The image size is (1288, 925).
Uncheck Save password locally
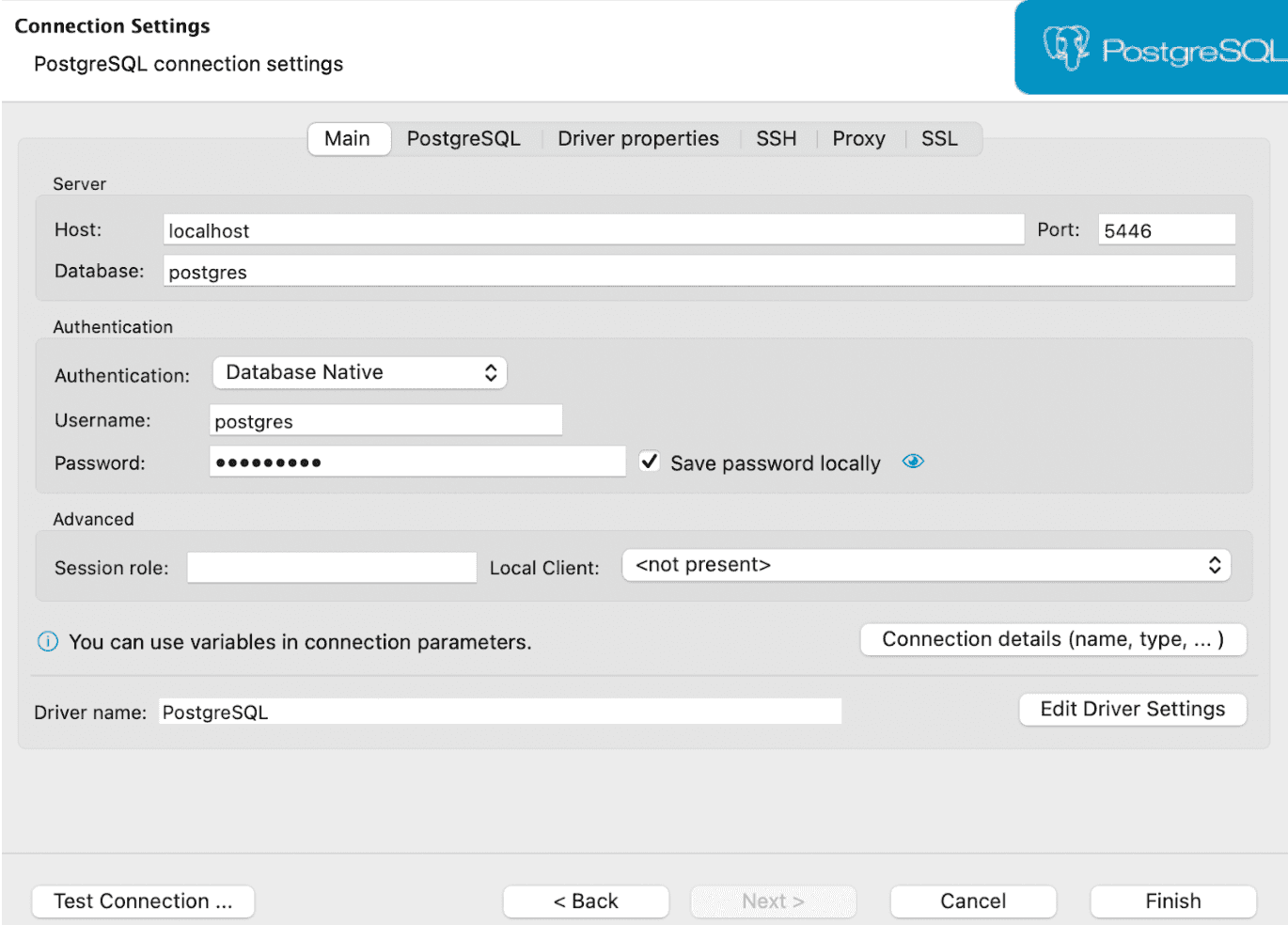649,461
